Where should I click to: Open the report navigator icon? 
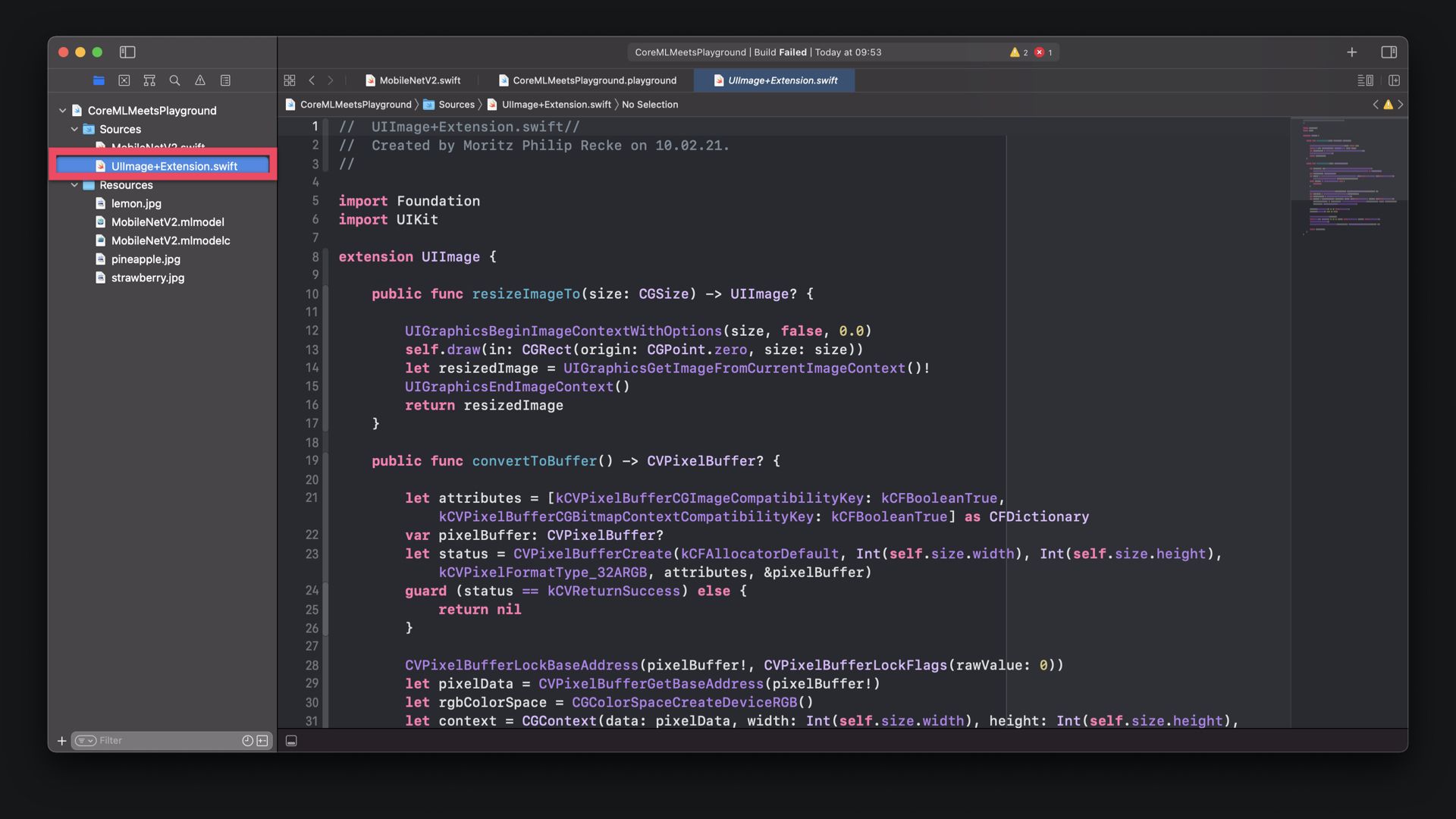(x=225, y=80)
